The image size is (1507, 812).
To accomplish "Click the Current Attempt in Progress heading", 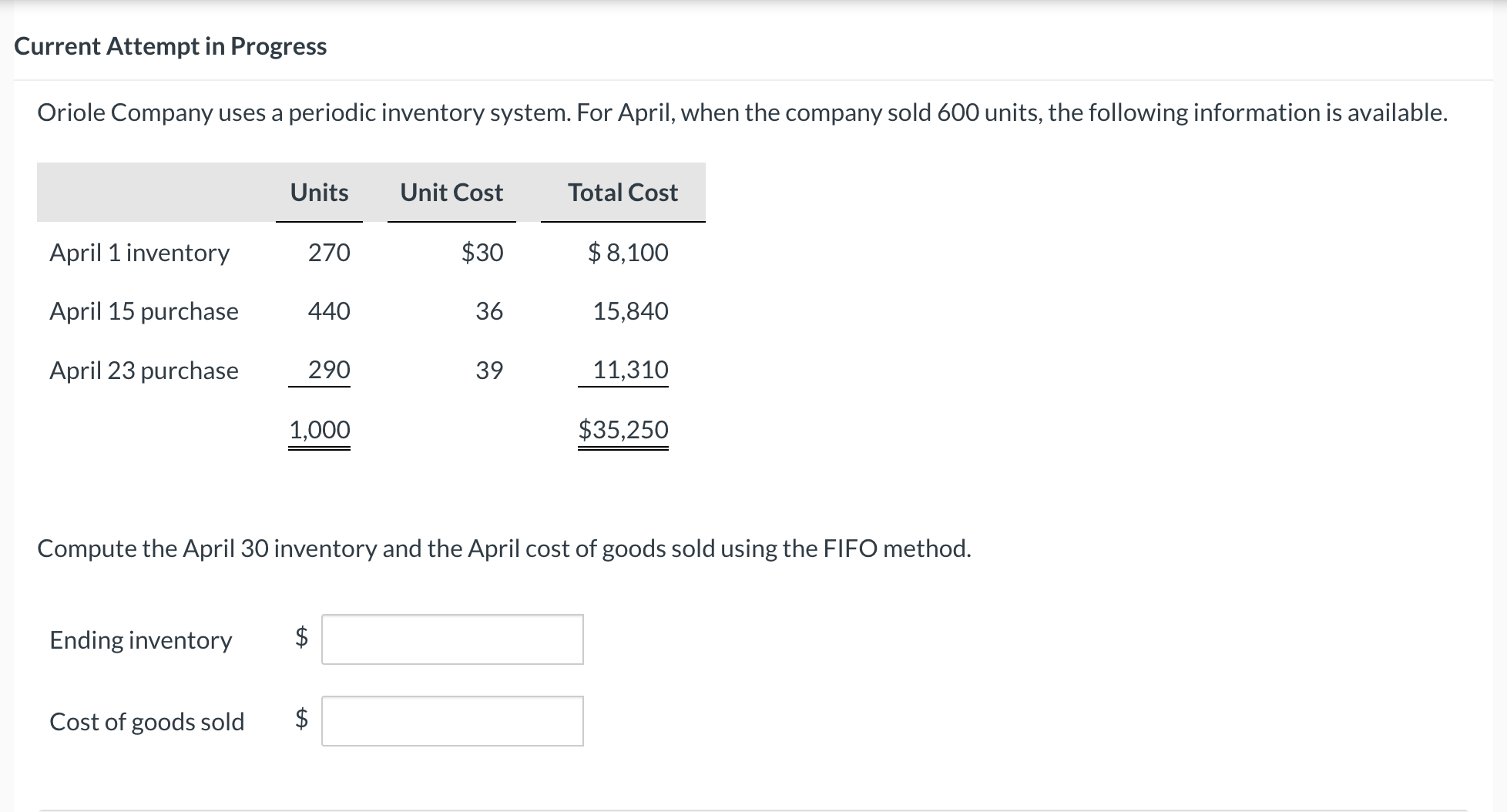I will click(170, 46).
